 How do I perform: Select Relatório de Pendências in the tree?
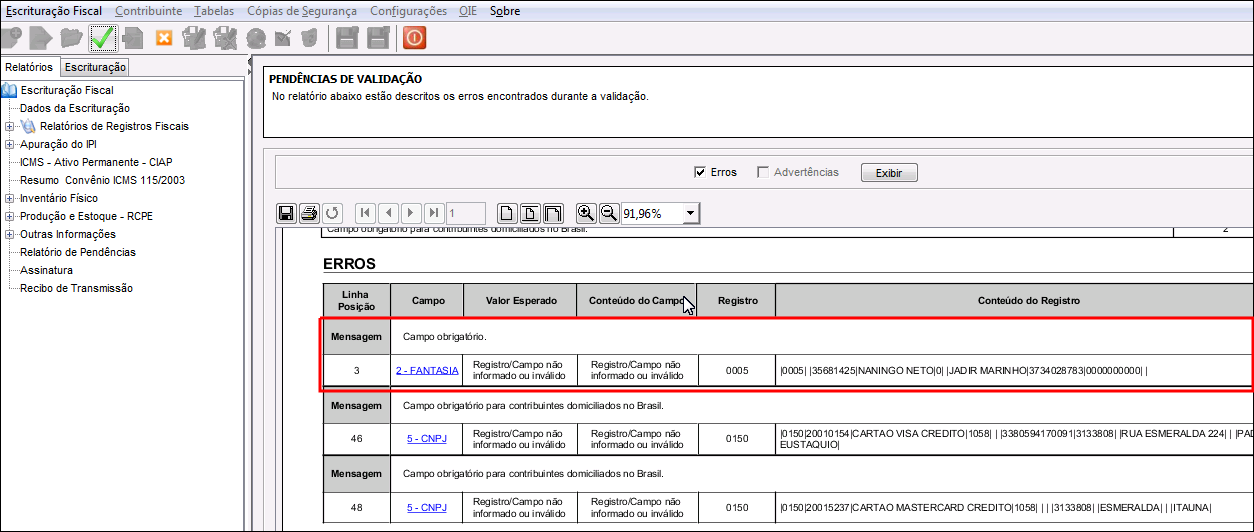pos(78,252)
